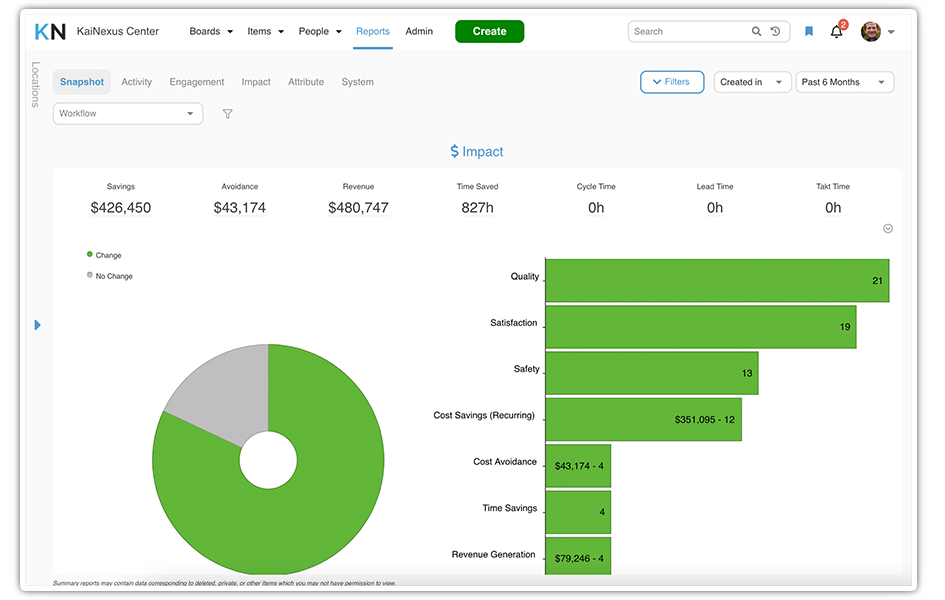Viewport: 945px width, 600px height.
Task: Open the Created in dropdown
Action: coord(752,82)
